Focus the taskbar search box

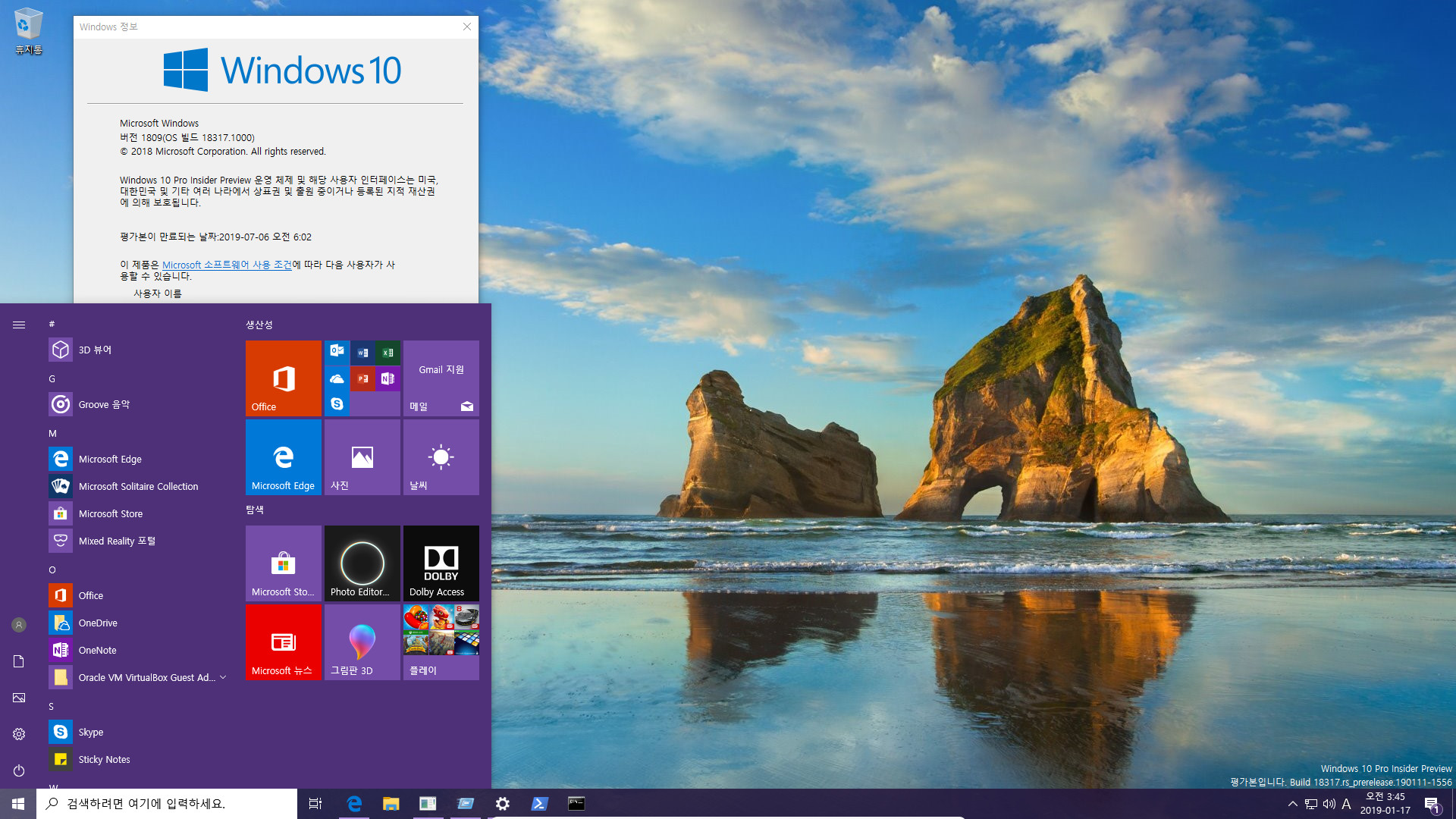(x=167, y=804)
